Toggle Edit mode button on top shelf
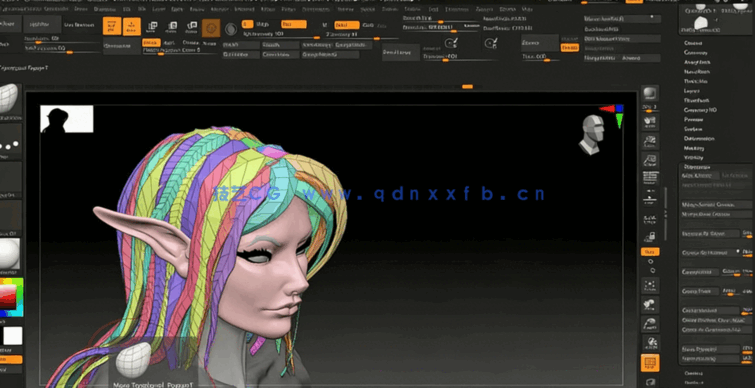755x388 pixels. pyautogui.click(x=112, y=26)
